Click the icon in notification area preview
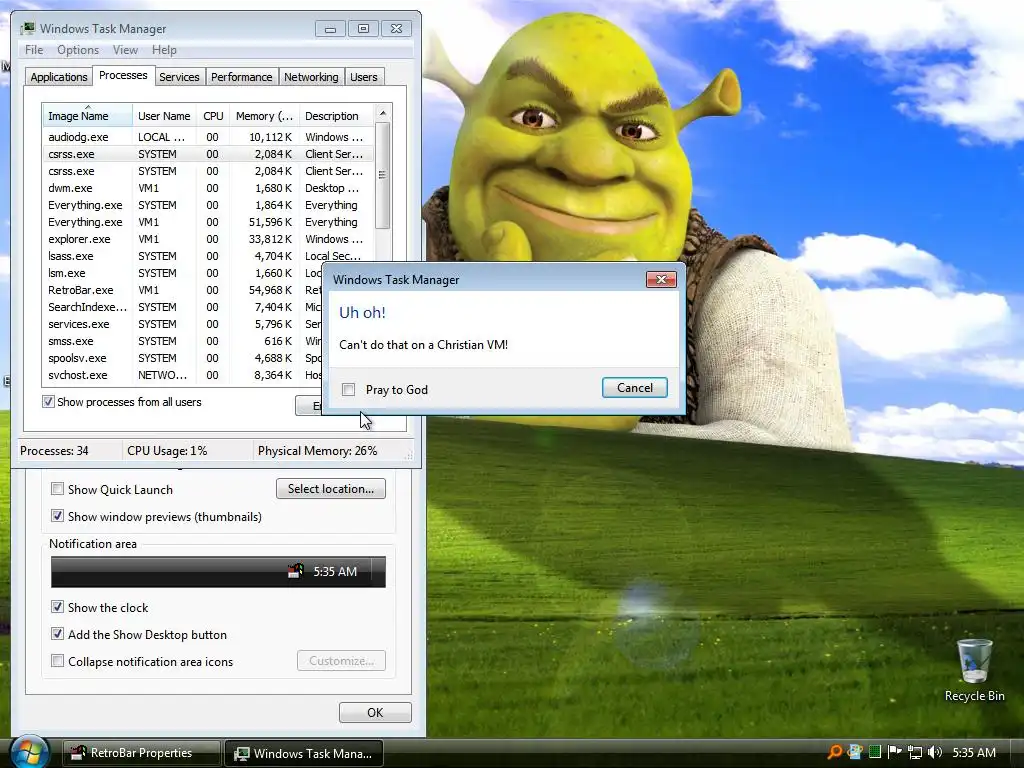Screen dimensions: 1024x768 tap(295, 571)
